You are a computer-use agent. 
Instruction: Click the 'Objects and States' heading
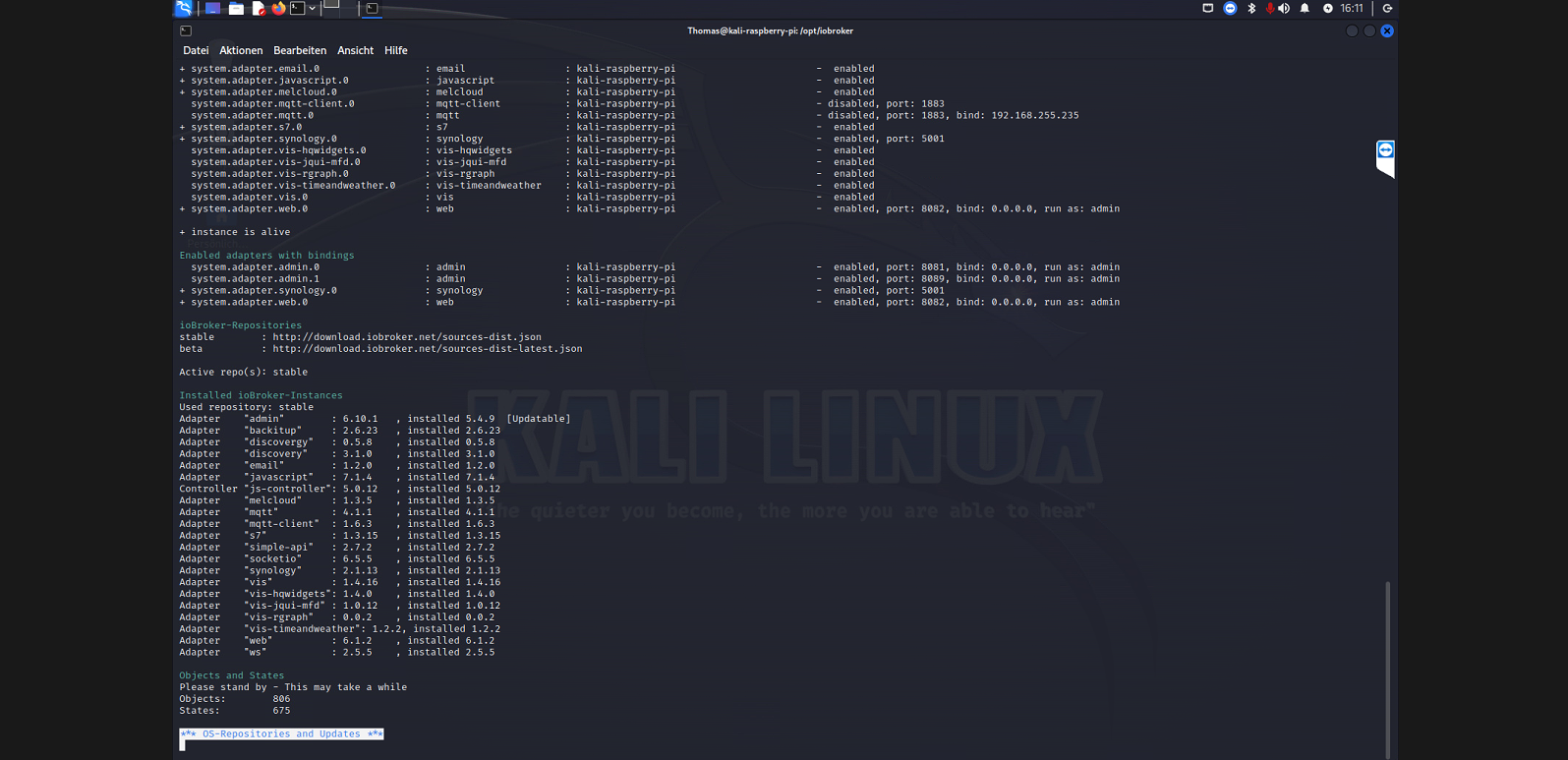231,675
